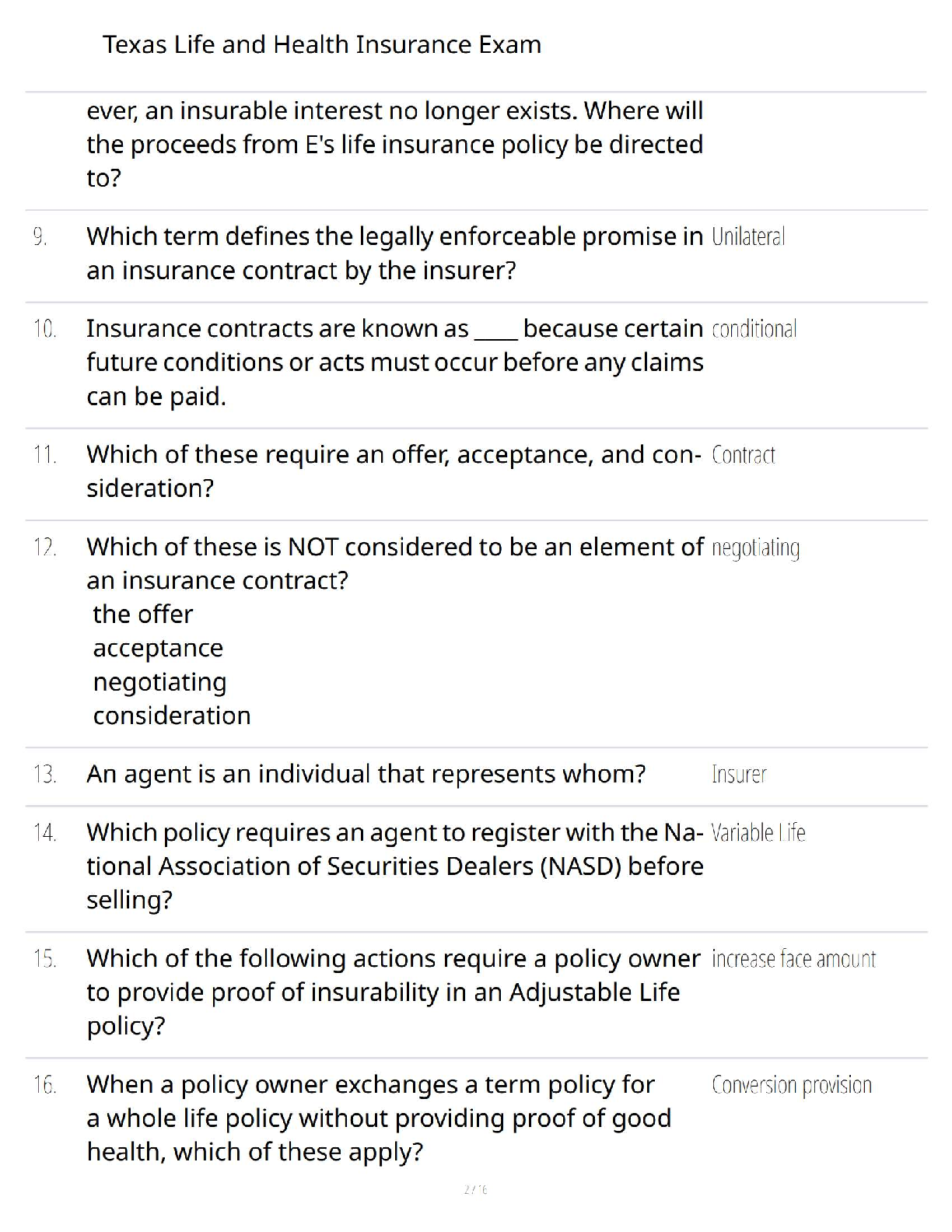The width and height of the screenshot is (952, 1232).
Task: Click question number 10
Action: coord(45,329)
